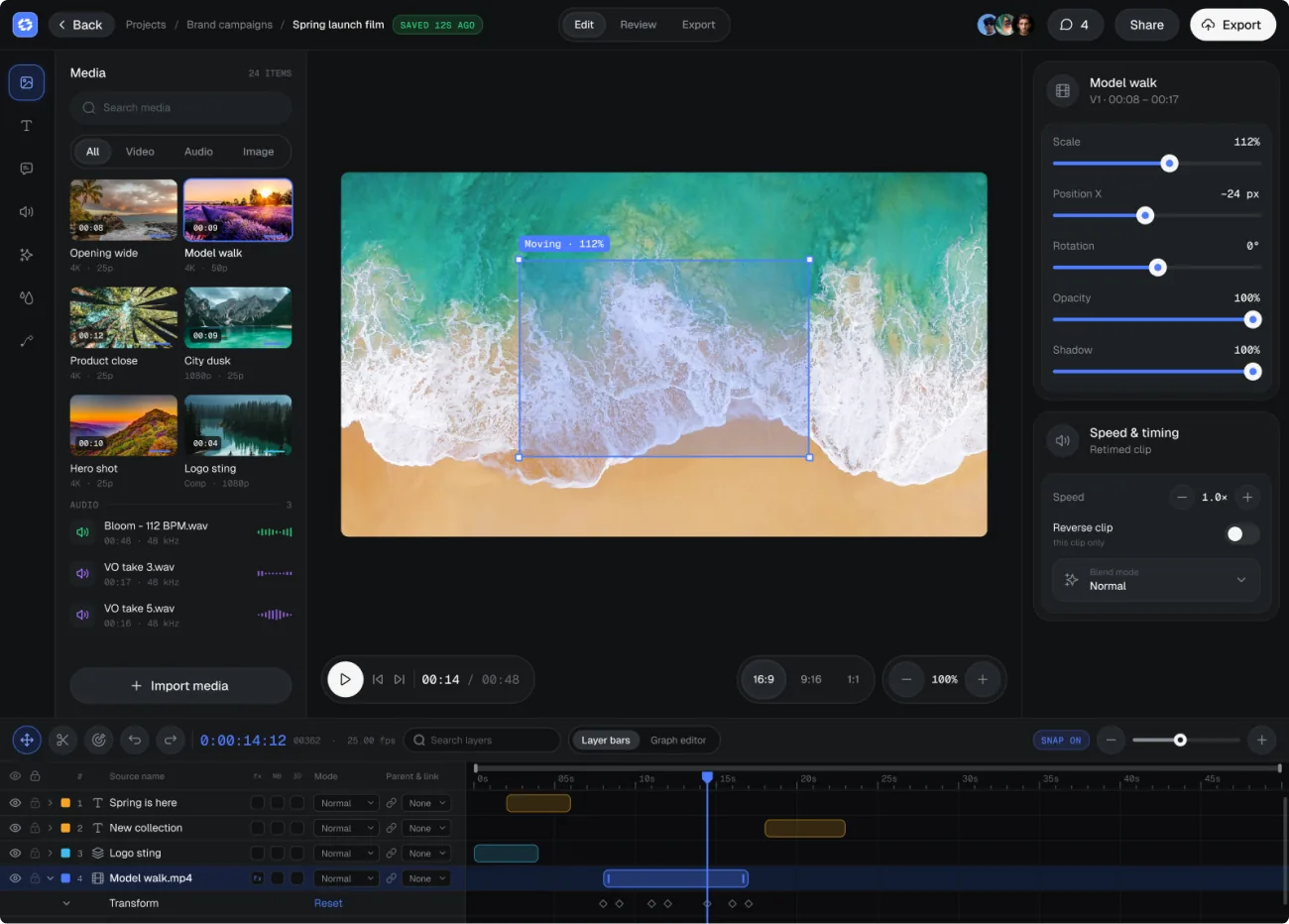Redo the last undone action

click(x=171, y=740)
